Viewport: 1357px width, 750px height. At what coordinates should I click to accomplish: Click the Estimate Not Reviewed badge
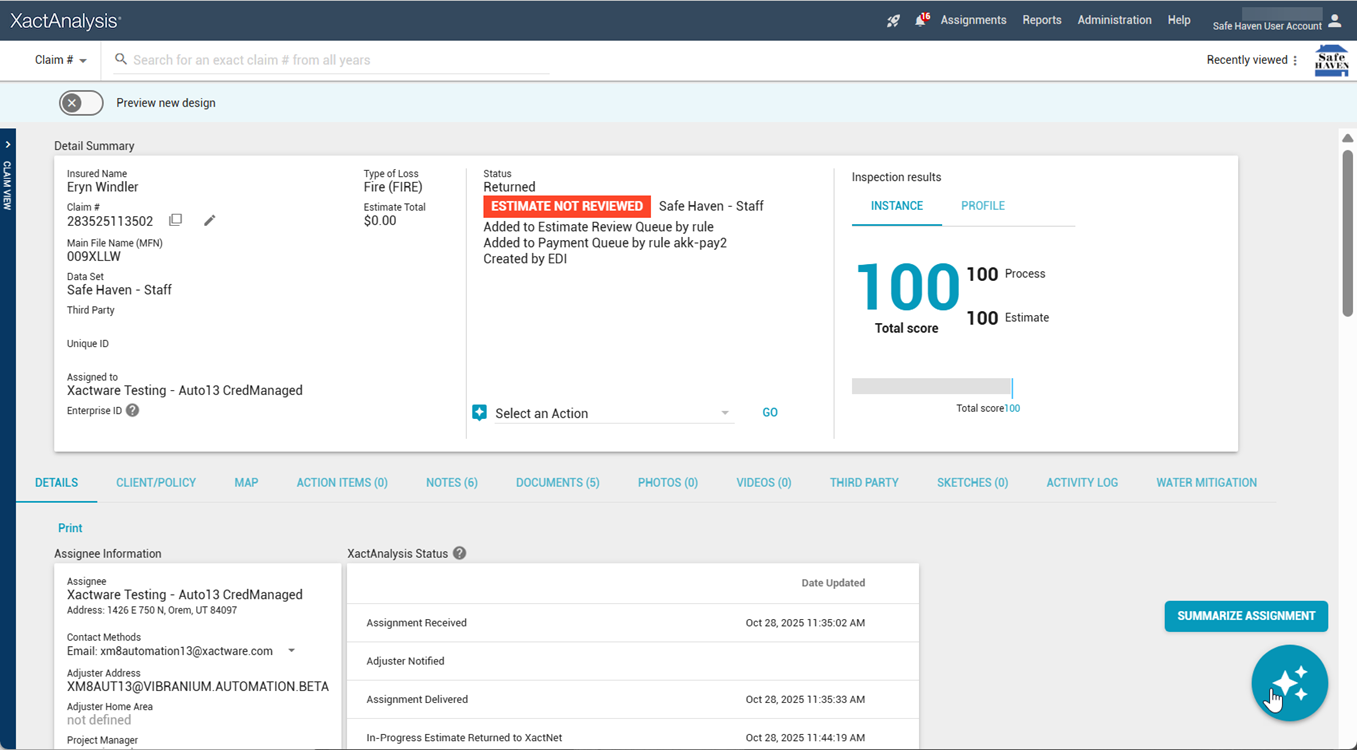coord(567,206)
